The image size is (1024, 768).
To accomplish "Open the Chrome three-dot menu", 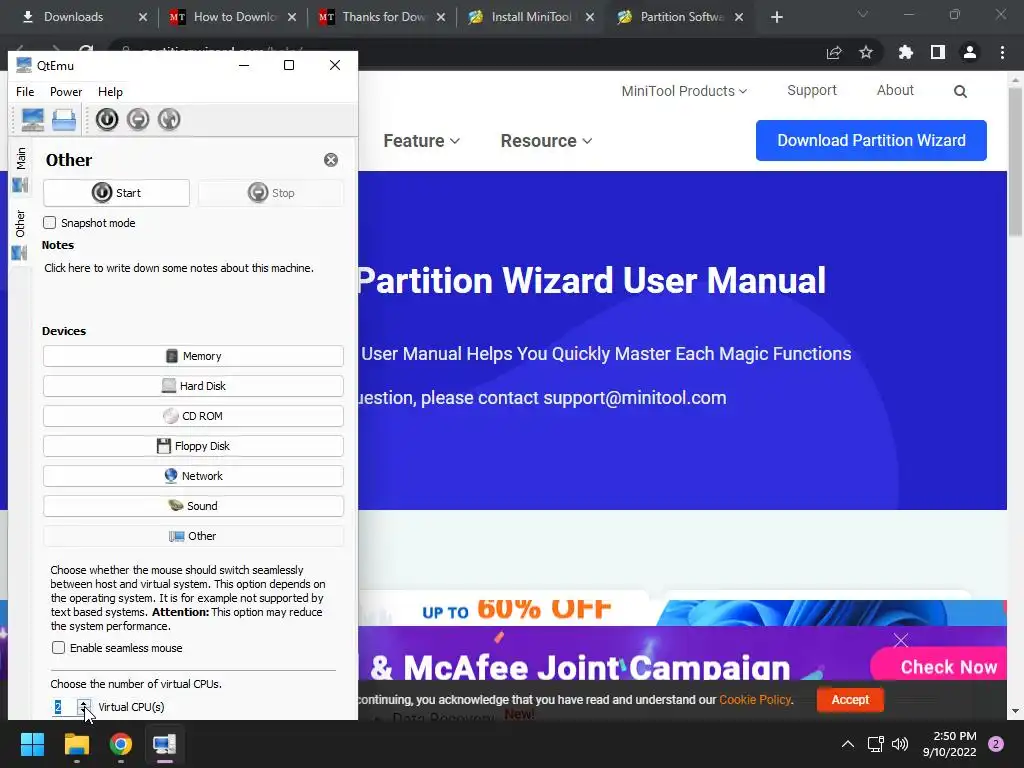I will coord(1002,52).
